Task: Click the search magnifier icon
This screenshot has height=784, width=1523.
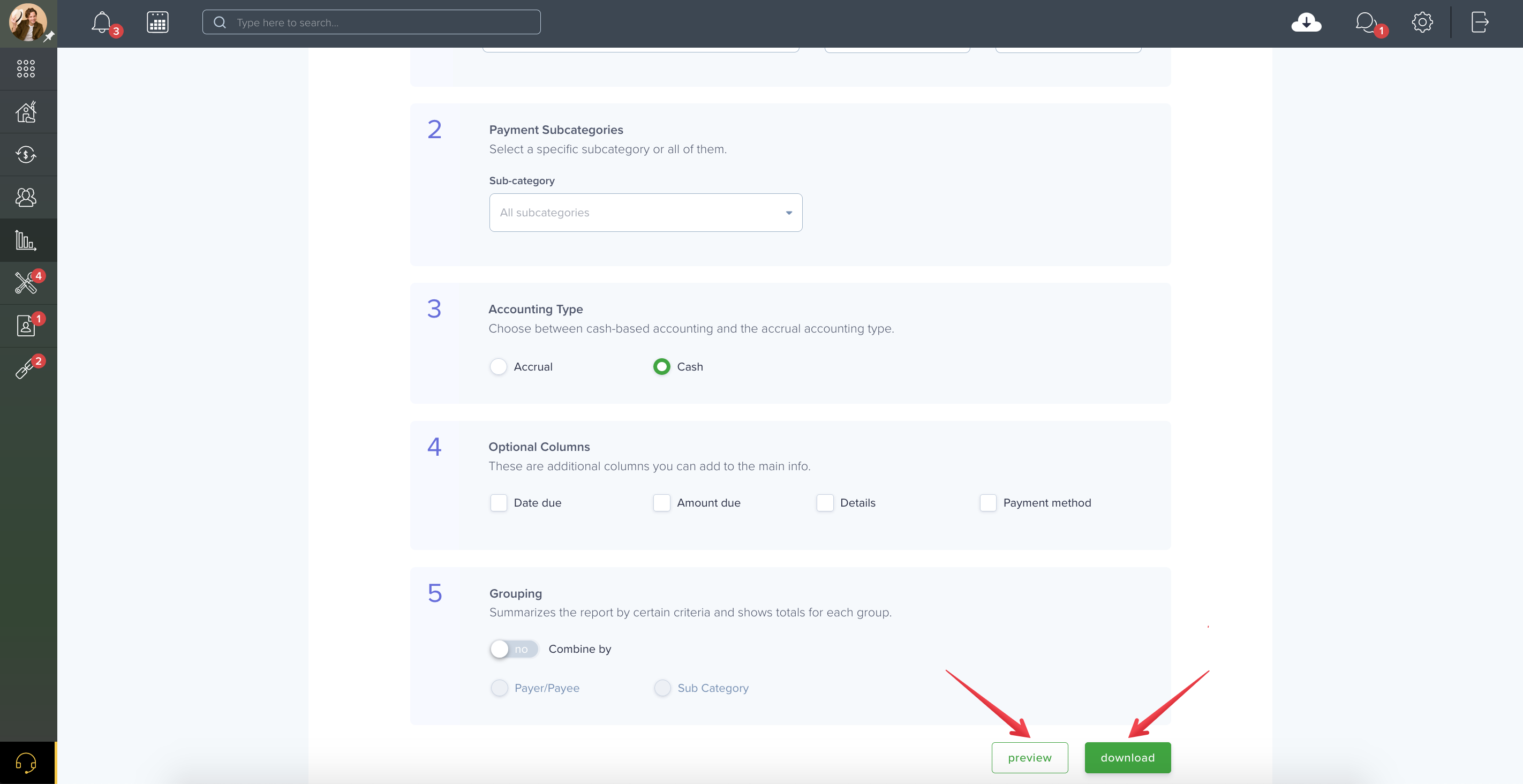Action: [x=220, y=22]
